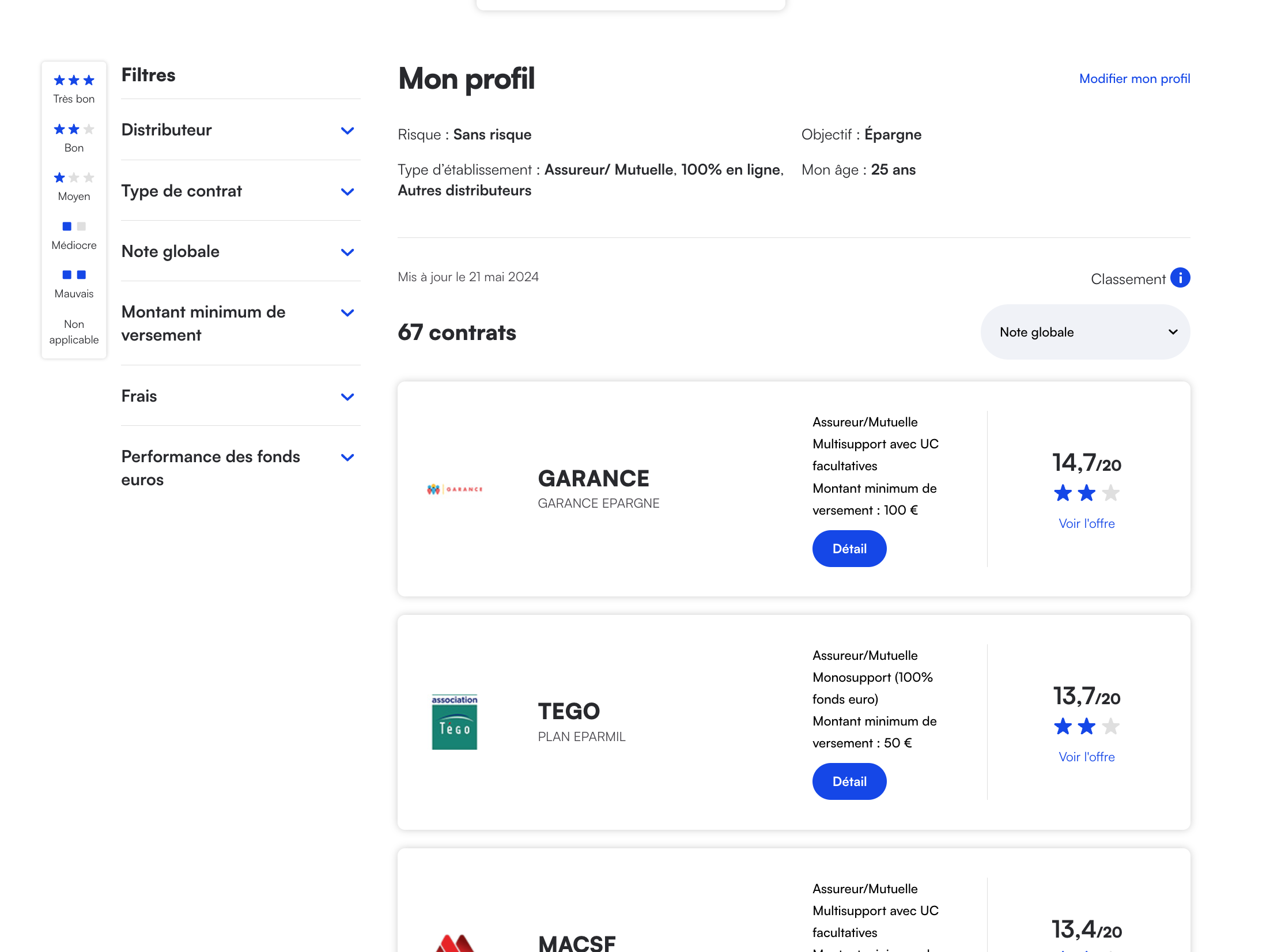Image resolution: width=1285 pixels, height=952 pixels.
Task: Click Modifier mon profil link
Action: (1135, 78)
